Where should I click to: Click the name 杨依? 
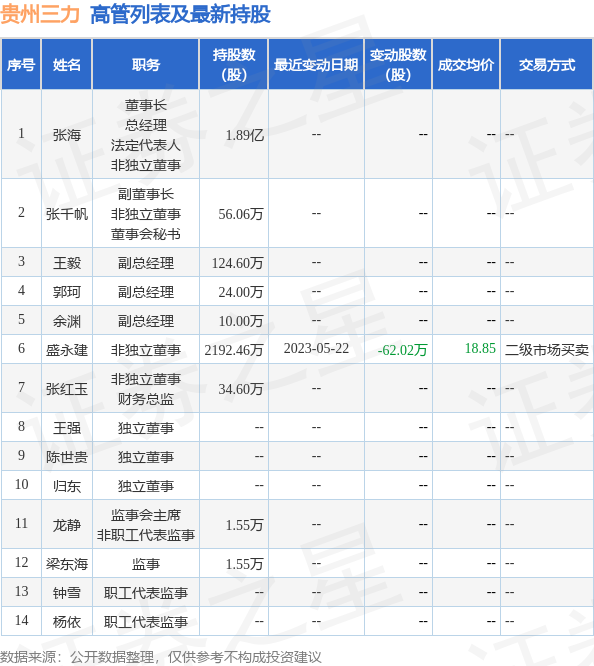(x=67, y=621)
